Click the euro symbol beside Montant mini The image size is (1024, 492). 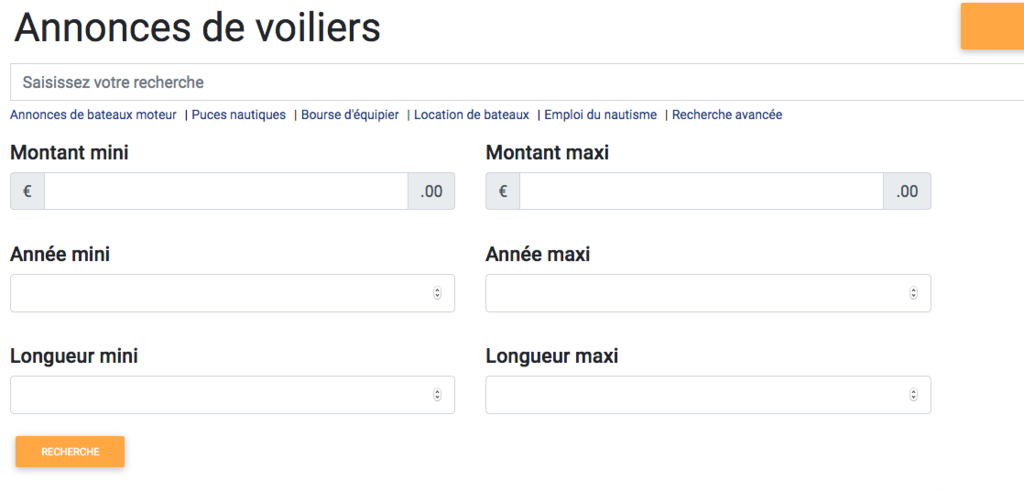click(x=27, y=191)
